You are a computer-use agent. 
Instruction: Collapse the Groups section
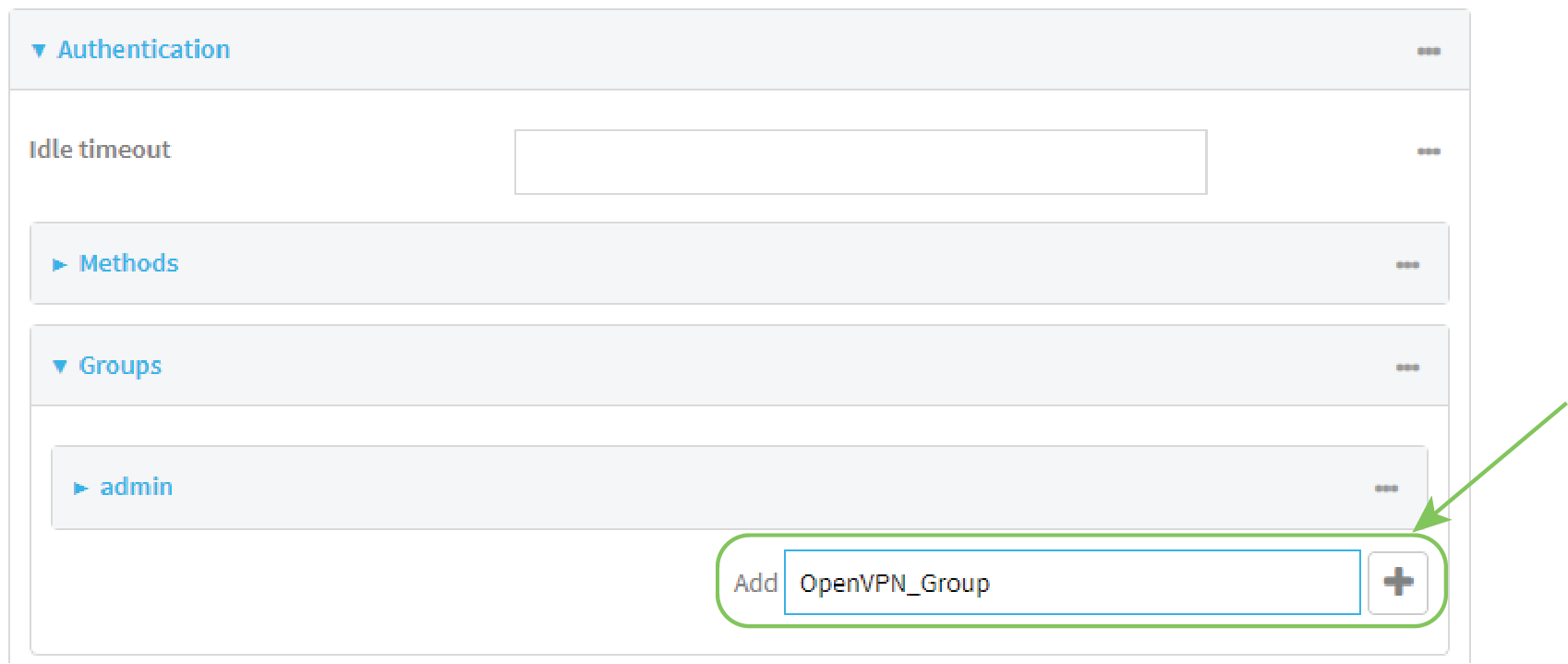59,366
